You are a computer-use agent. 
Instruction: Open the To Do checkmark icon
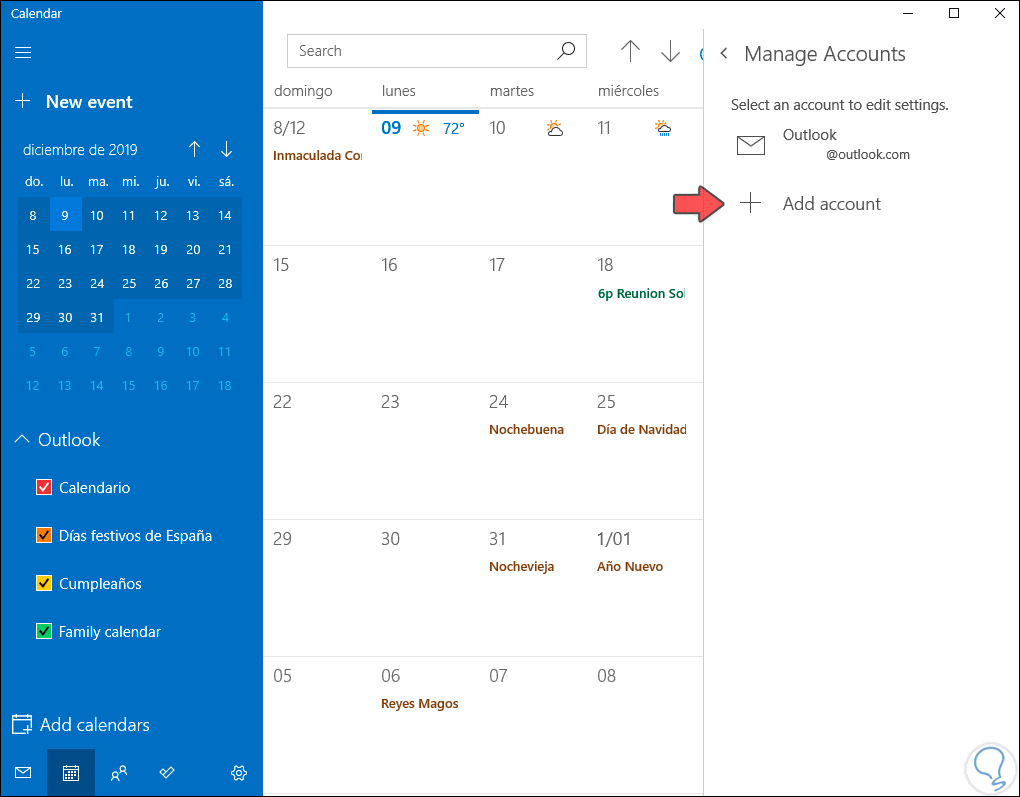click(167, 773)
